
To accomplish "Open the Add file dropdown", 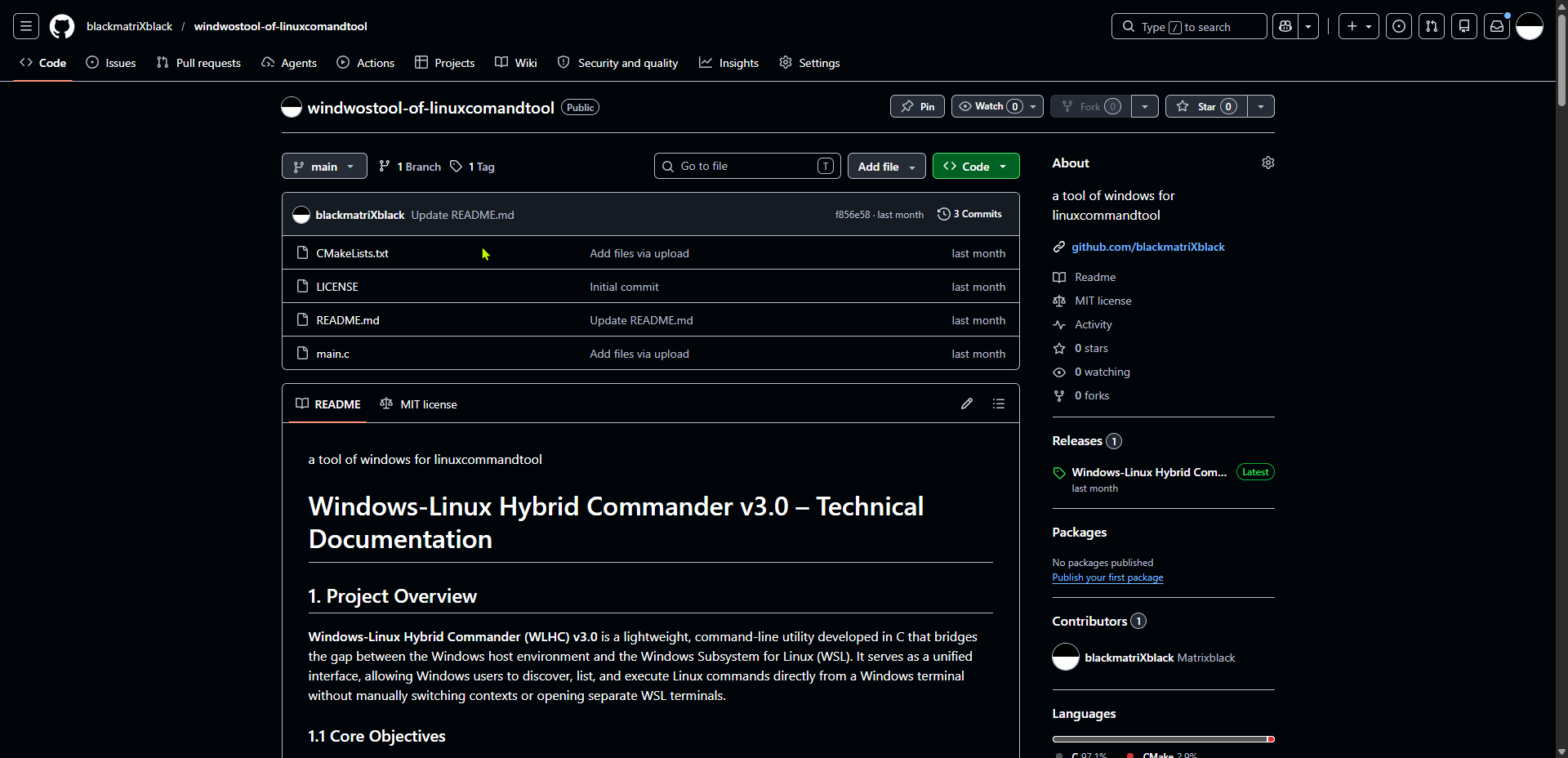I will (887, 166).
